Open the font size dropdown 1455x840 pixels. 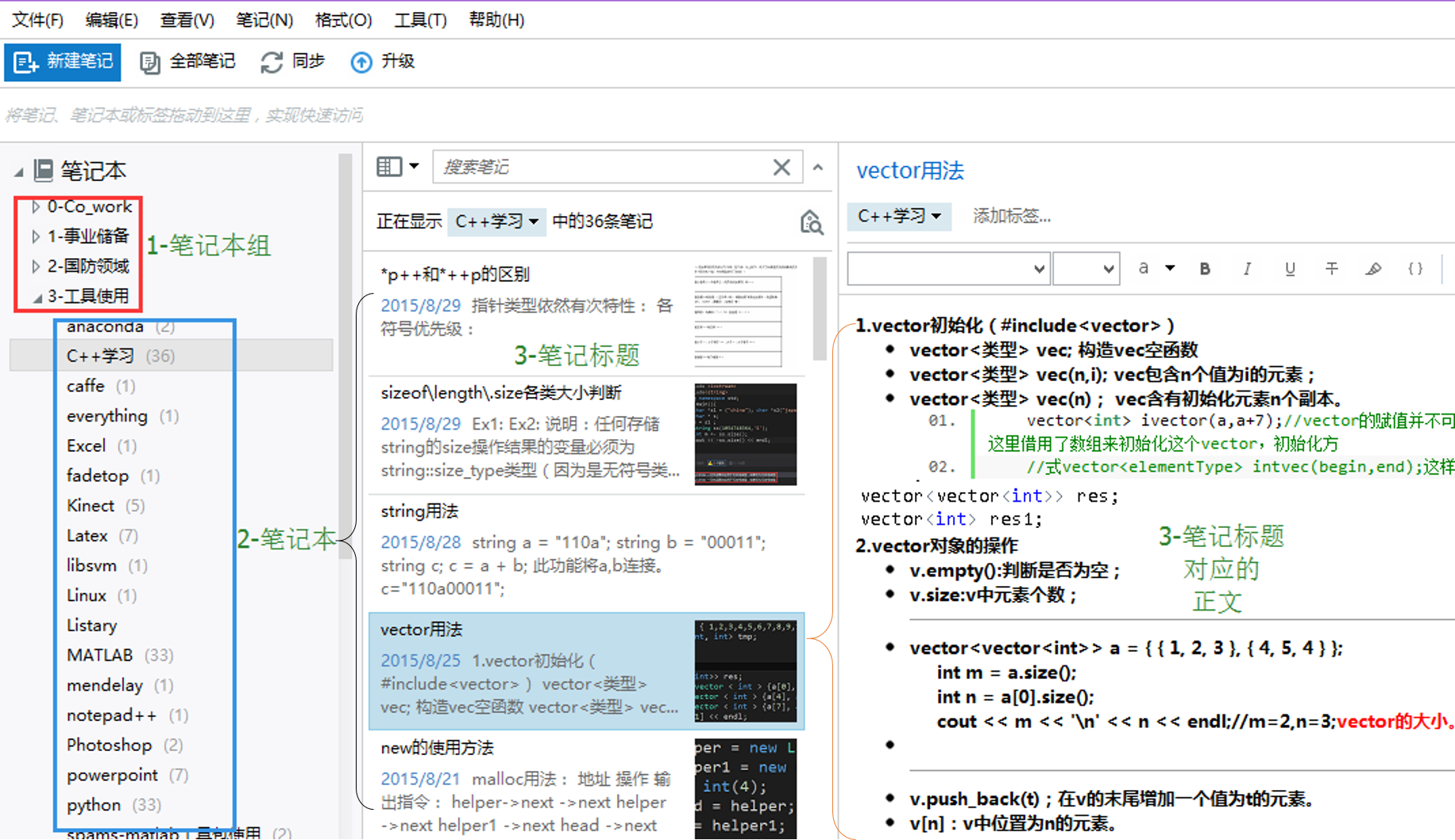pos(1086,269)
